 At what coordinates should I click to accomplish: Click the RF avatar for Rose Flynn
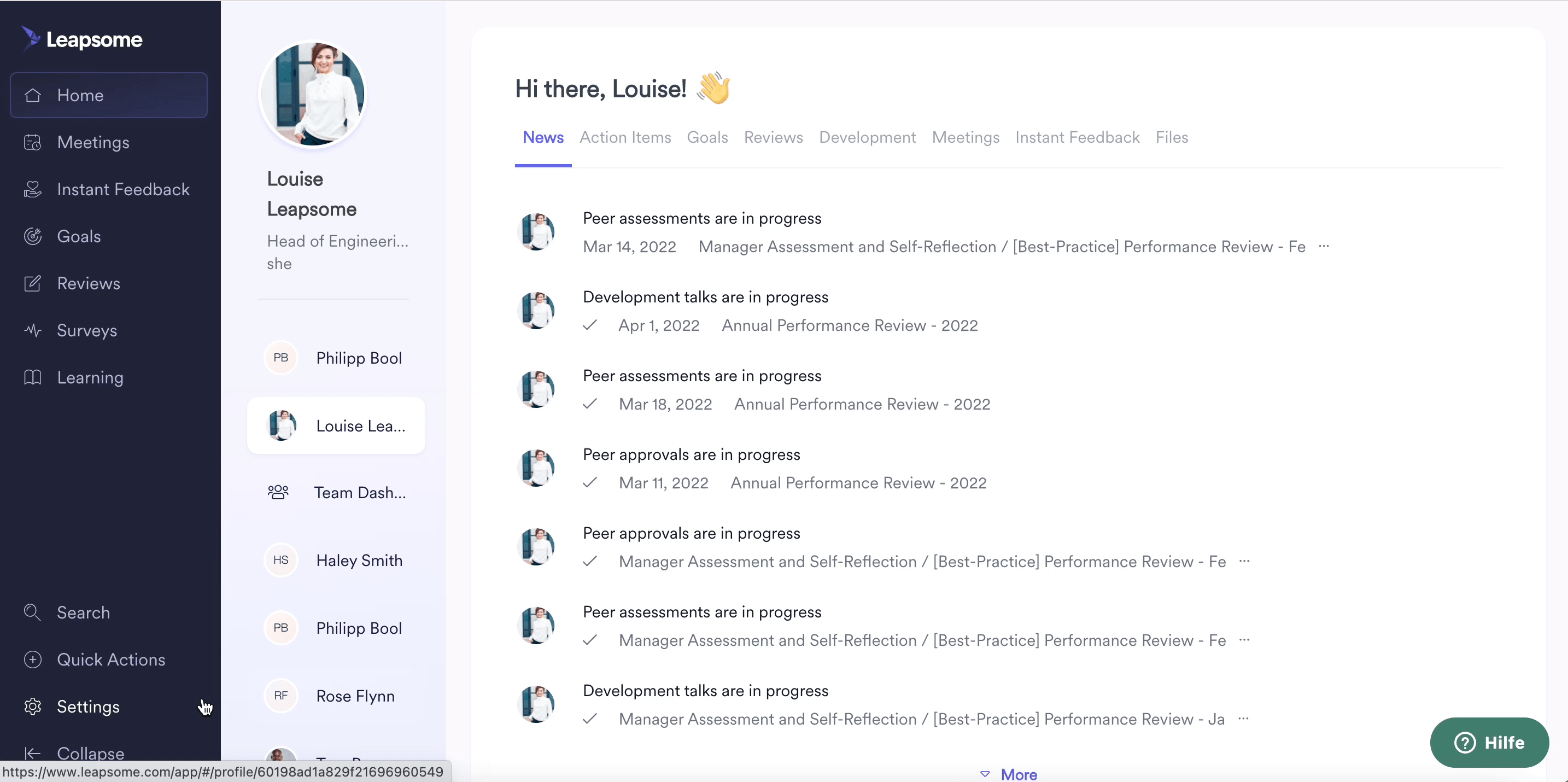click(x=280, y=695)
